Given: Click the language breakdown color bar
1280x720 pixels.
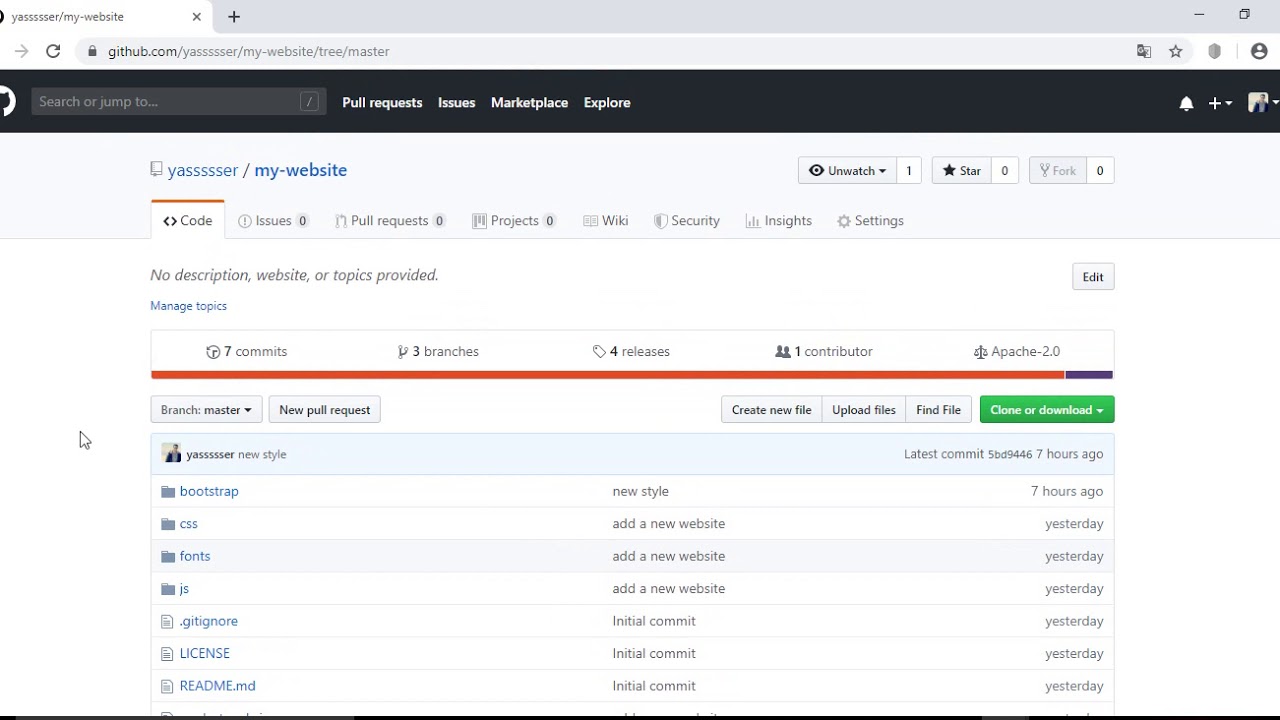Looking at the screenshot, I should click(632, 375).
